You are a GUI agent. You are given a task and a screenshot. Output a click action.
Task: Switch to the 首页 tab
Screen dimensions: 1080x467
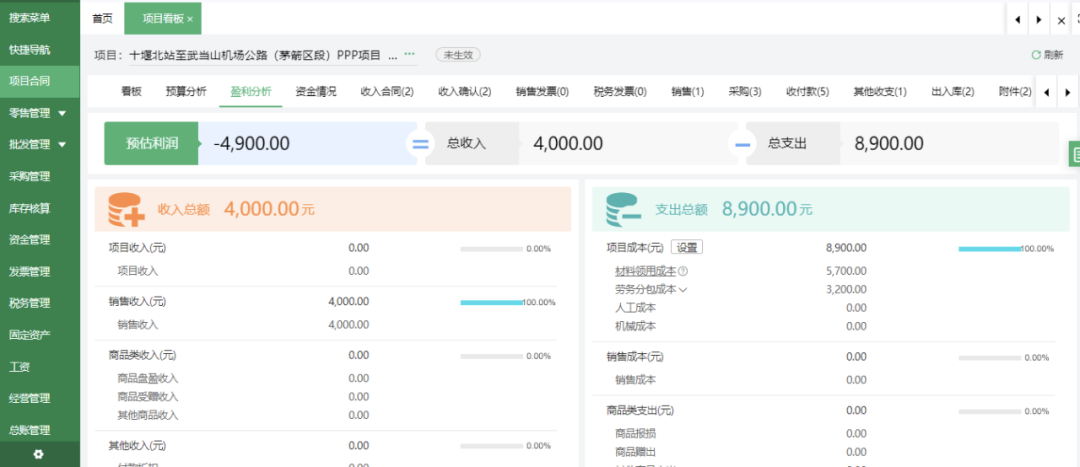tap(102, 19)
